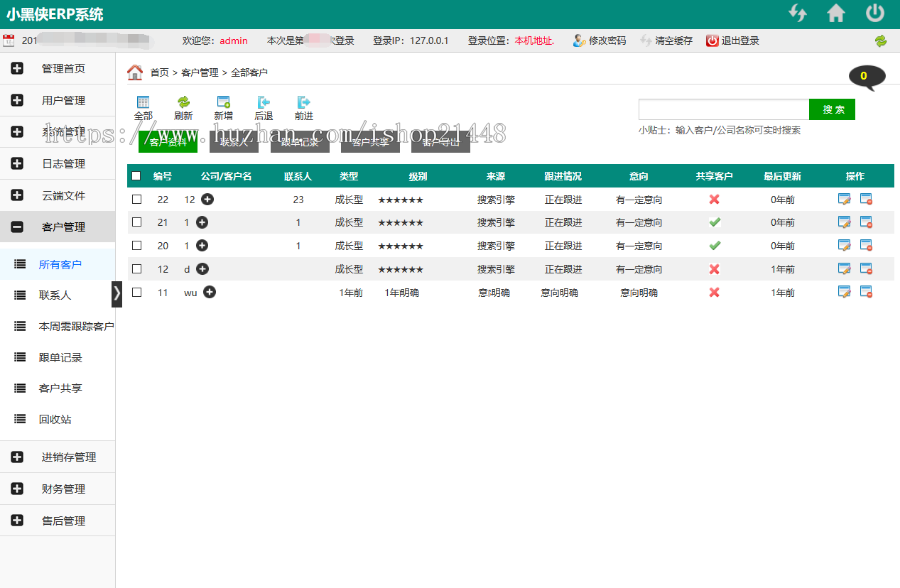Open the calendar icon beside the date

click(9, 40)
